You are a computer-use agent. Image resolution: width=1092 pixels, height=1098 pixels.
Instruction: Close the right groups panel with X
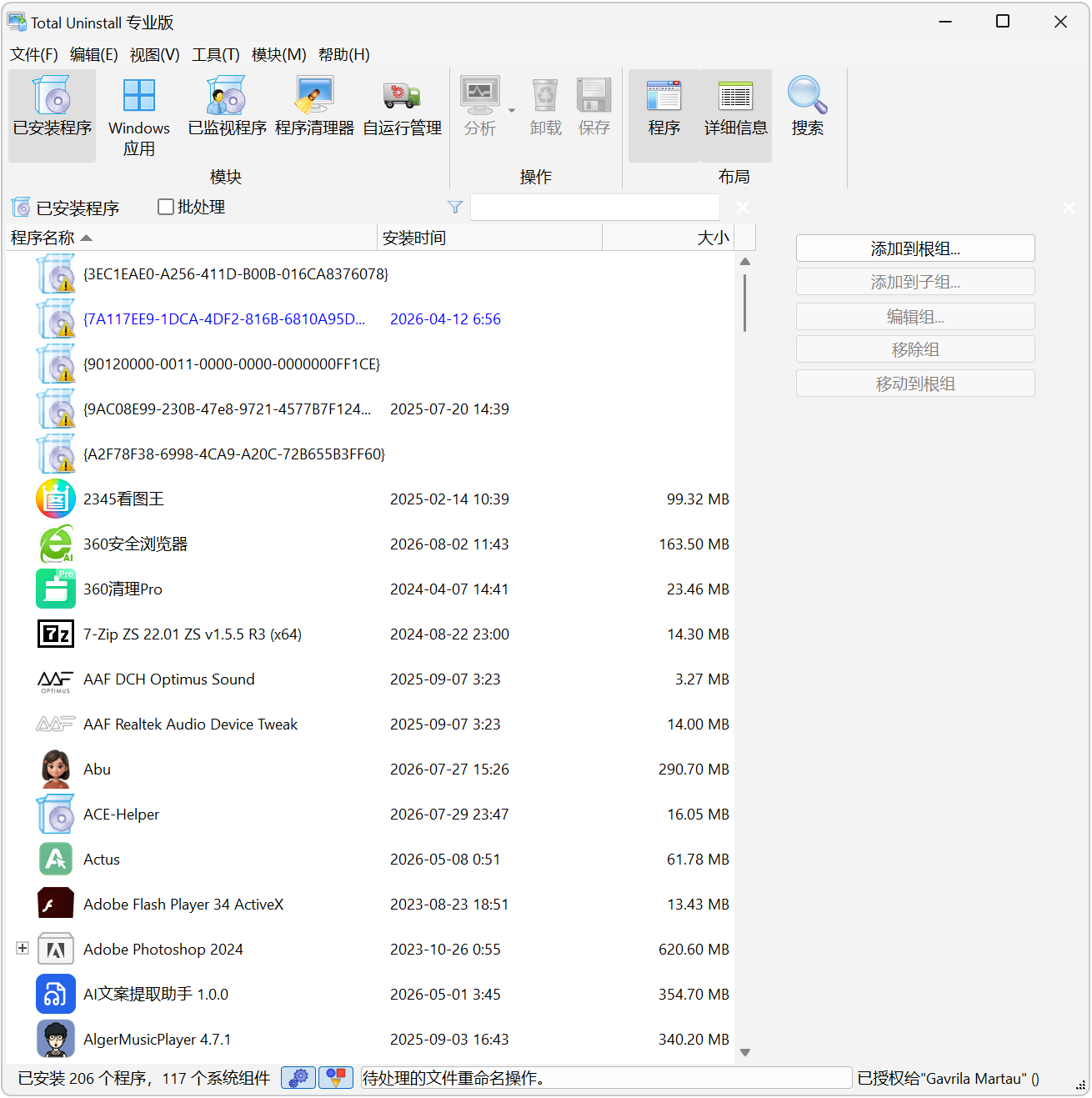pos(1069,207)
